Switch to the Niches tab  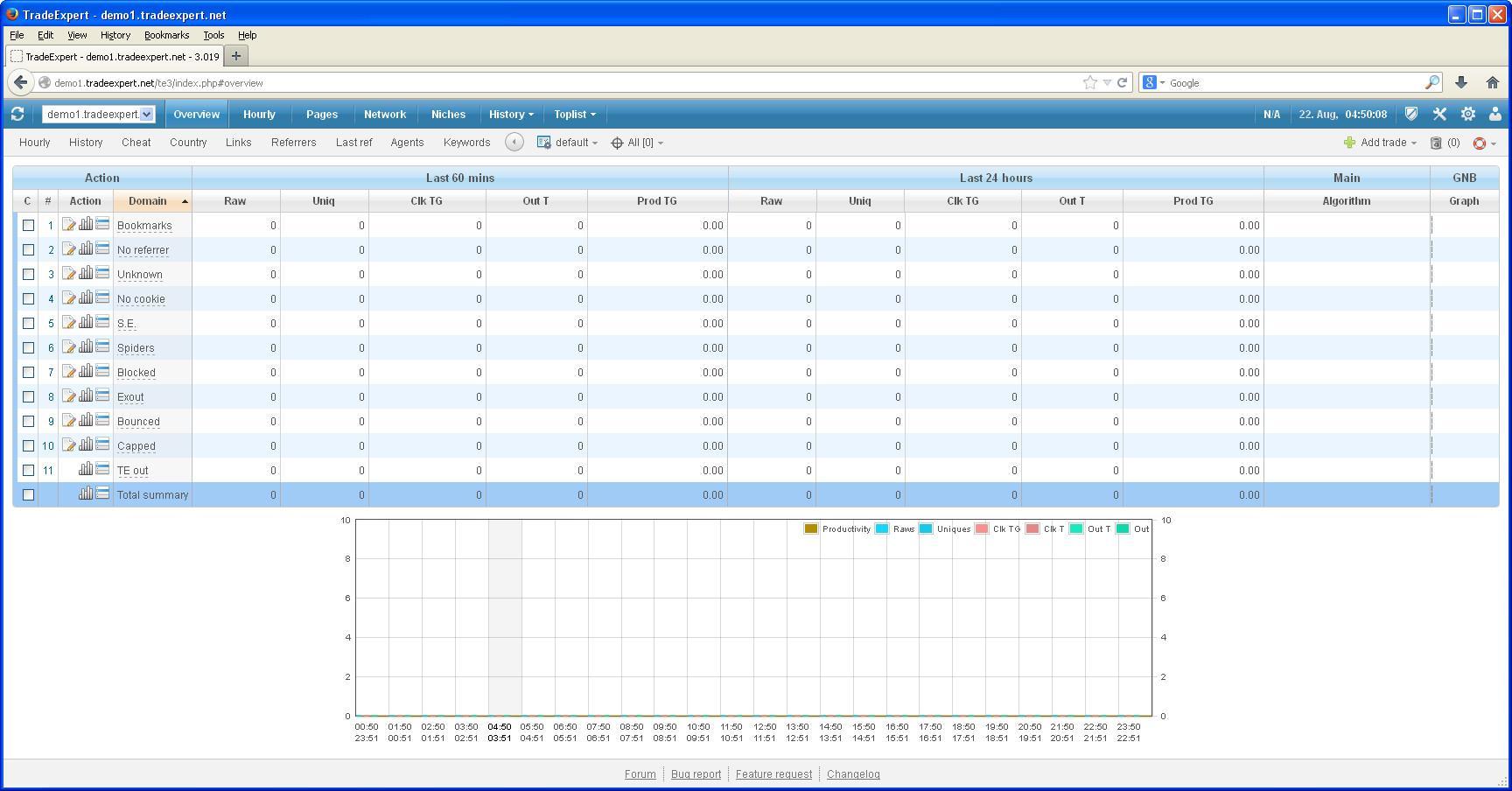[x=448, y=115]
